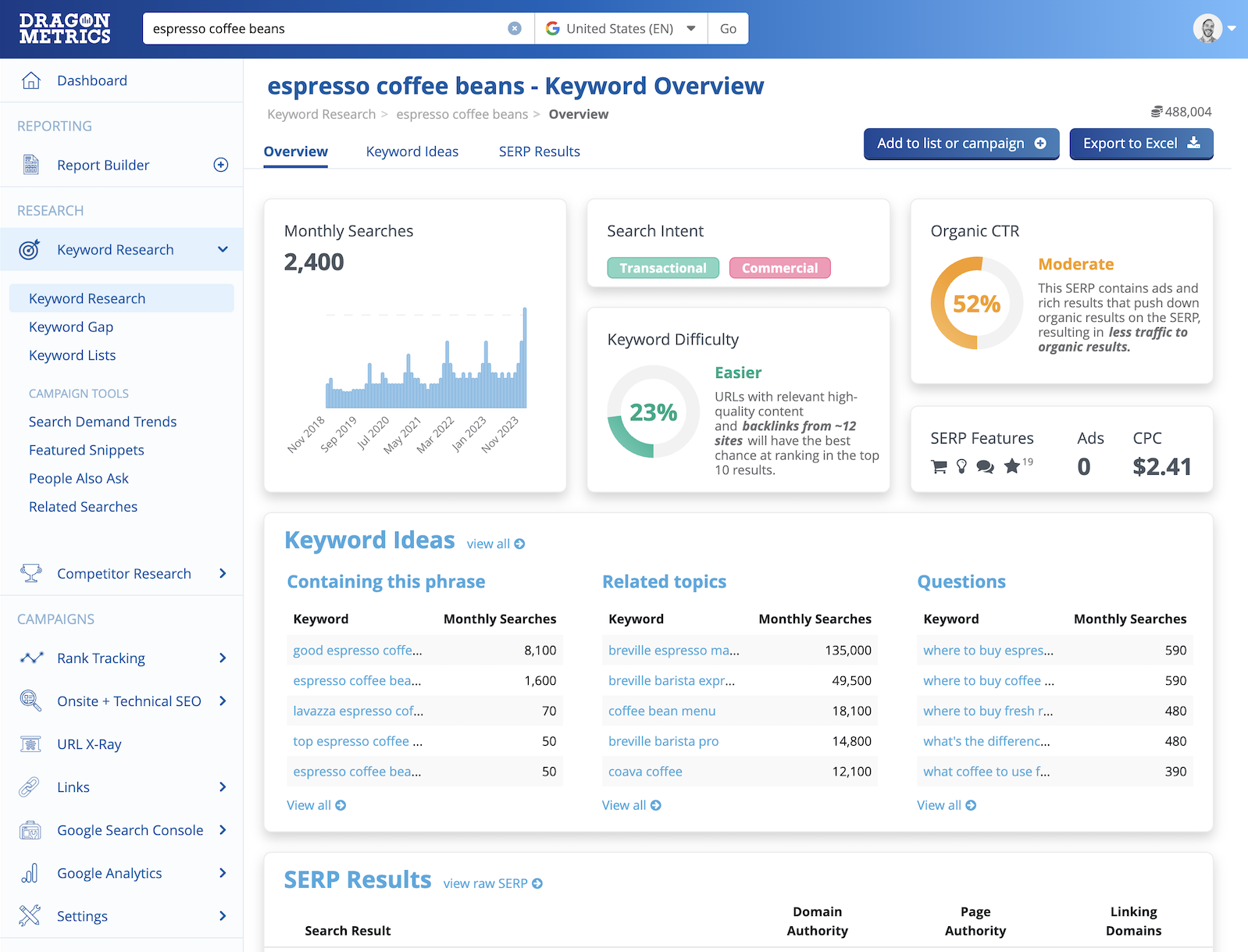Expand the Competitor Research menu

click(223, 574)
